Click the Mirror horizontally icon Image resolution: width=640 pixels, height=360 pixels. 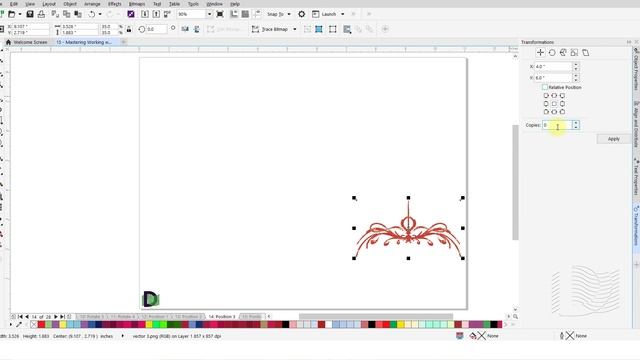pos(185,29)
